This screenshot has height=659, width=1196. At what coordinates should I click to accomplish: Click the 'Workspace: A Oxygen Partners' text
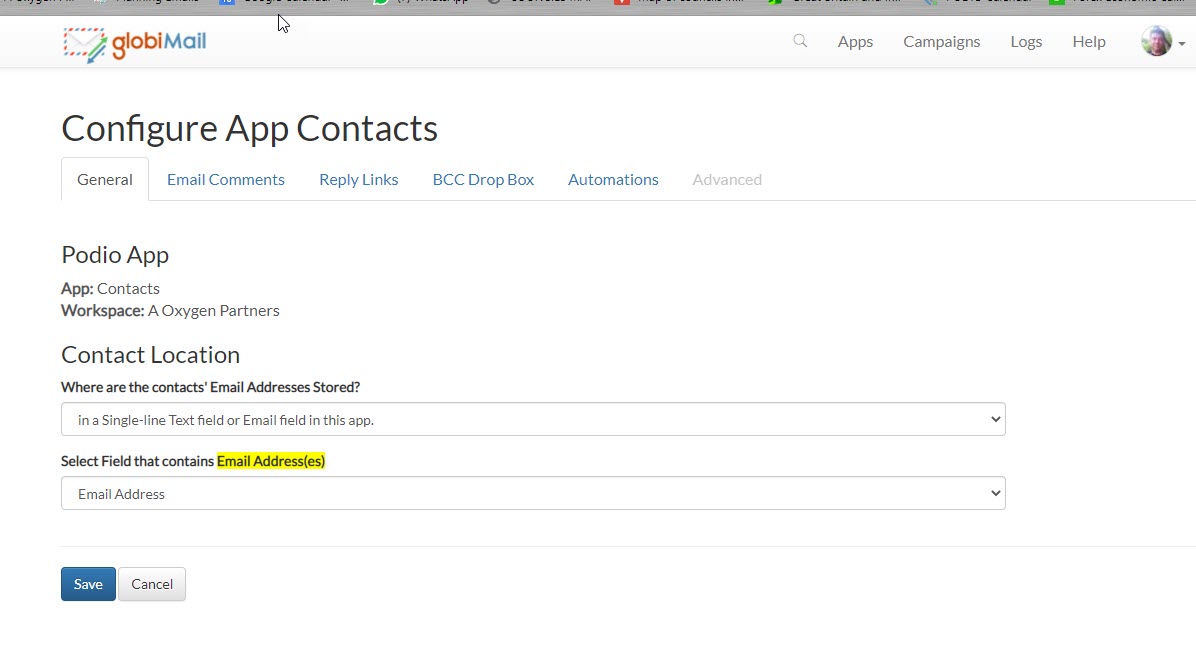pos(170,310)
